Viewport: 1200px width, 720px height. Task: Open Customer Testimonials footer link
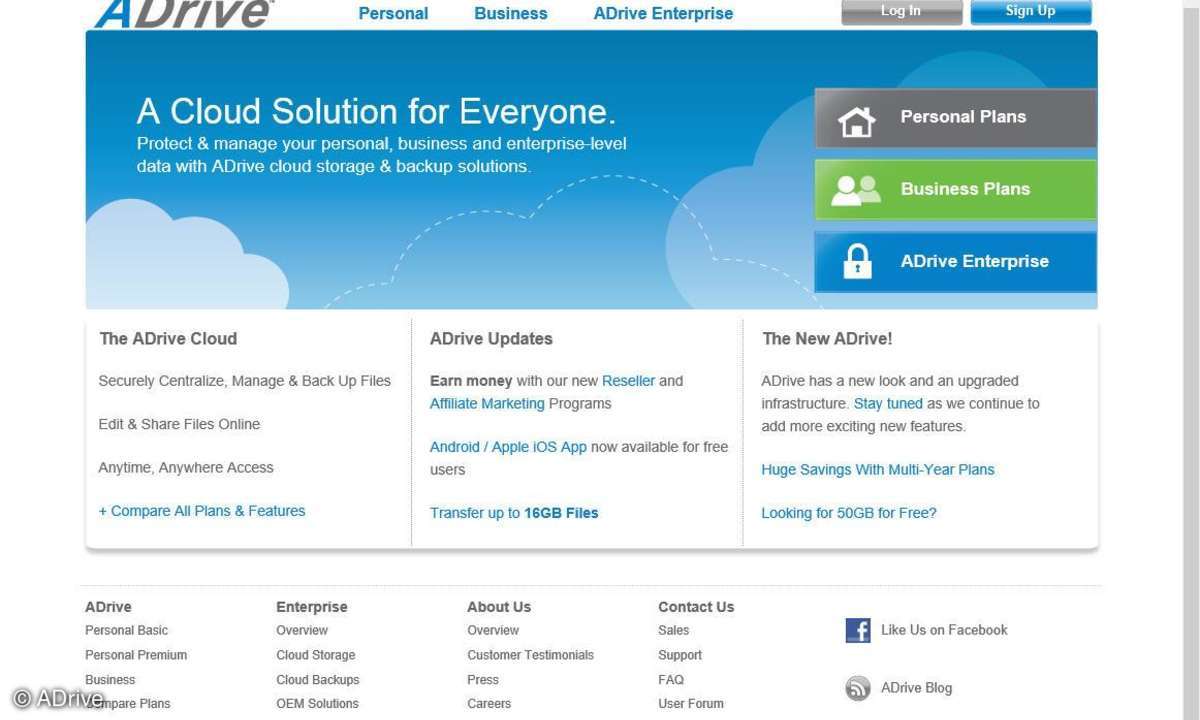pos(530,655)
